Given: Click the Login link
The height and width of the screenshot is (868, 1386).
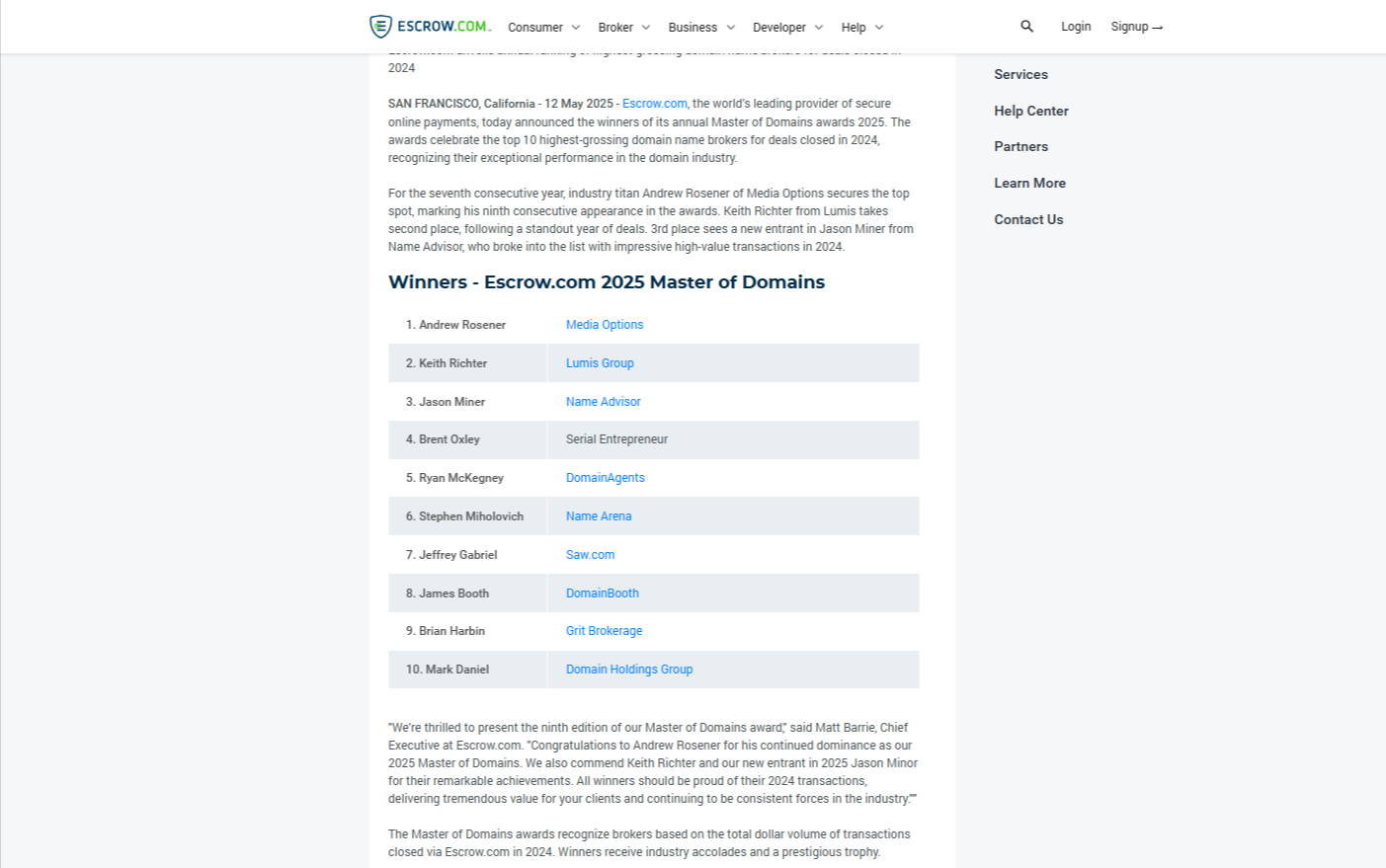Looking at the screenshot, I should pyautogui.click(x=1076, y=27).
